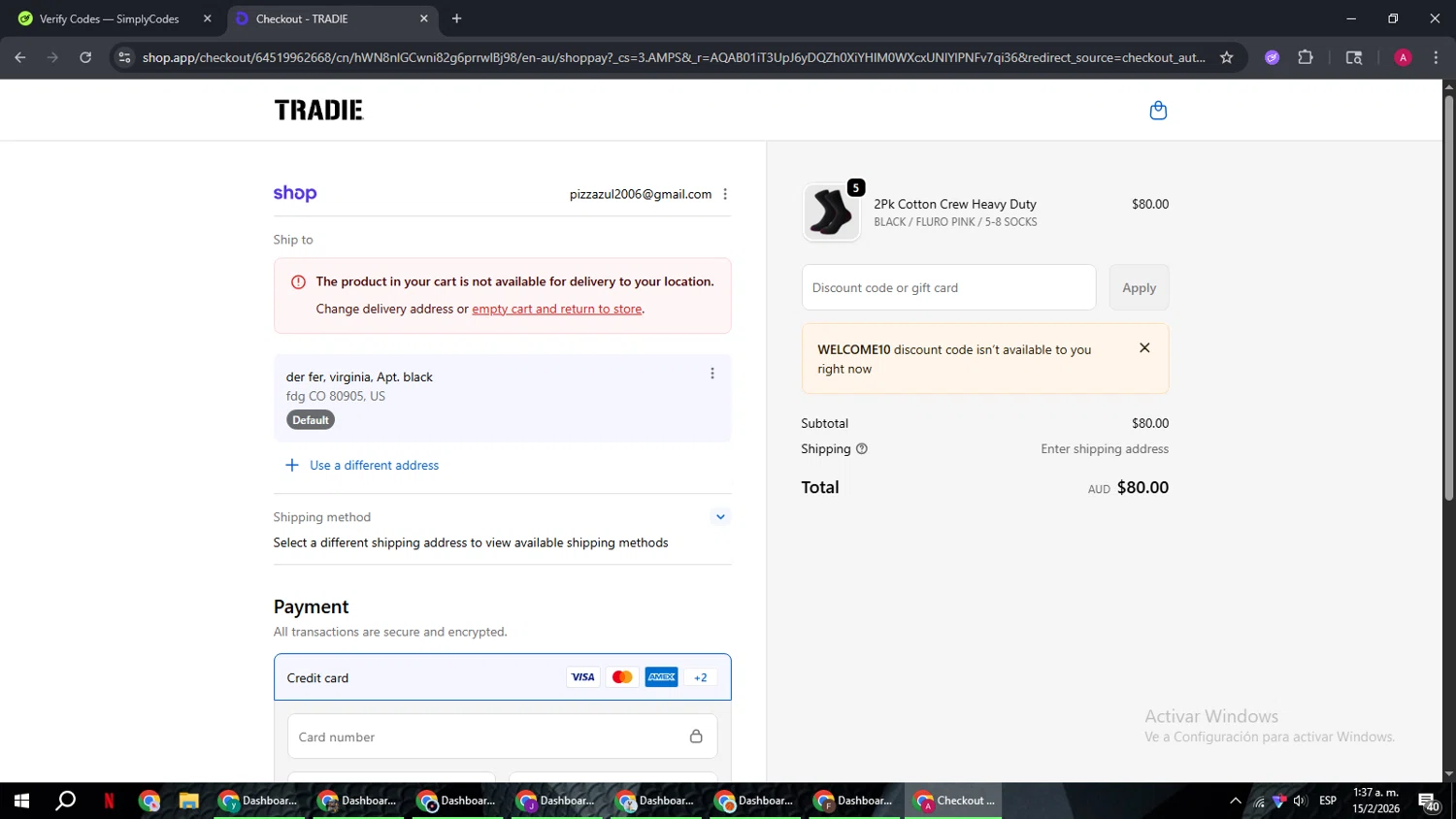Viewport: 1456px width, 819px height.
Task: Click the Amex card icon
Action: (x=662, y=677)
